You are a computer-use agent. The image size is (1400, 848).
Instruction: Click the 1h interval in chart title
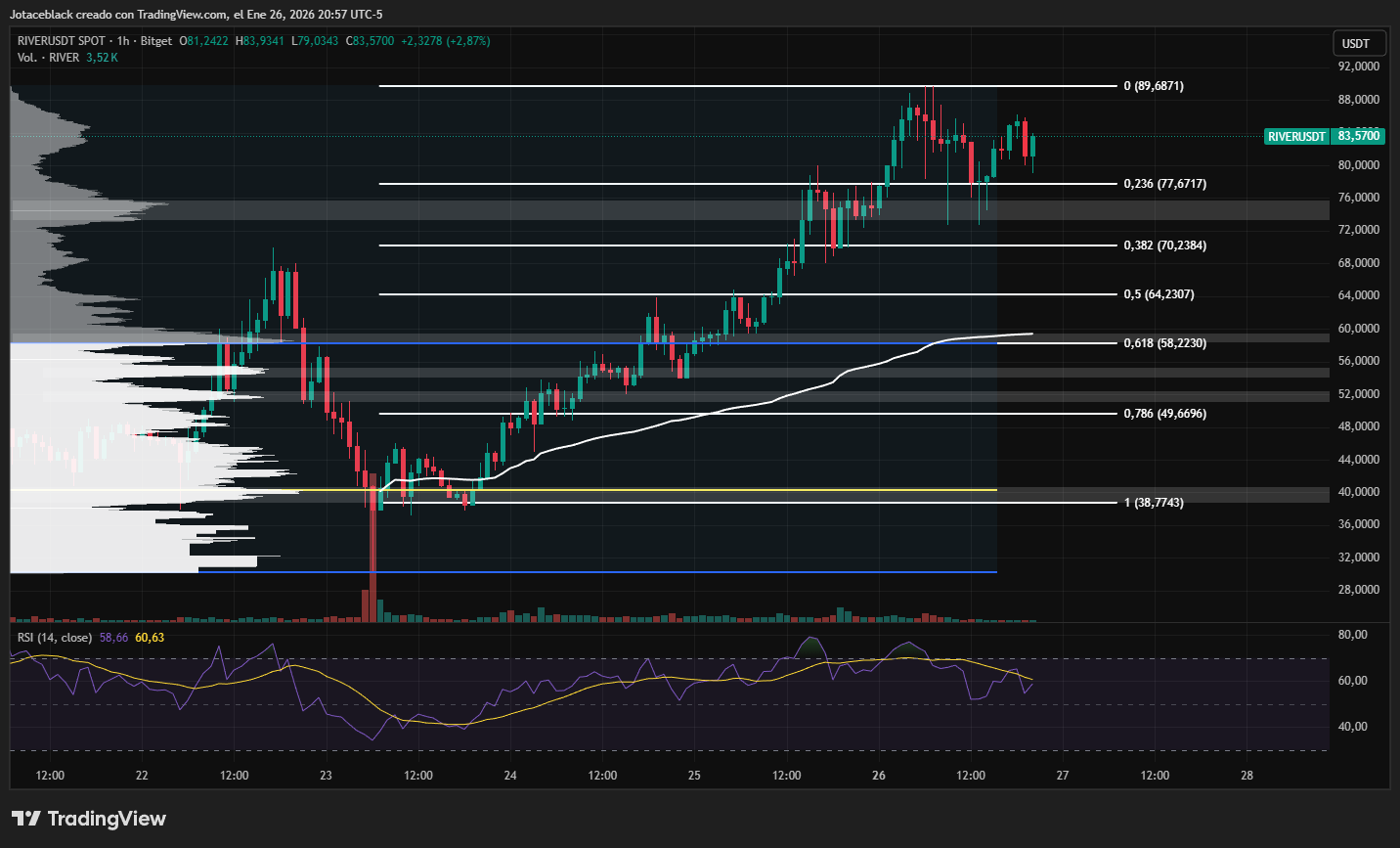tap(122, 41)
